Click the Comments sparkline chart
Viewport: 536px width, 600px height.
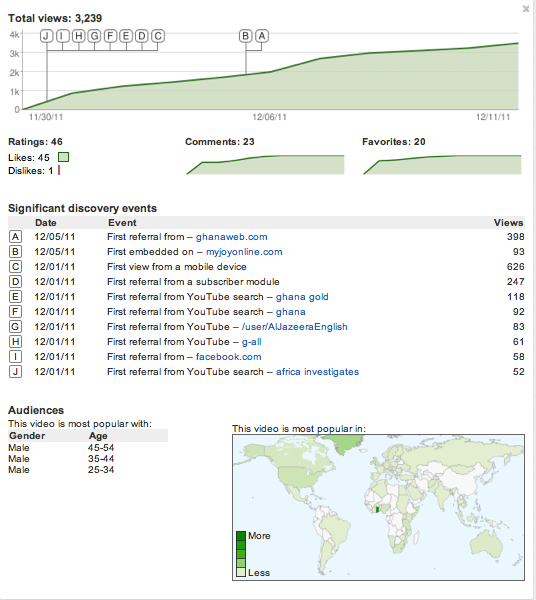[x=266, y=165]
